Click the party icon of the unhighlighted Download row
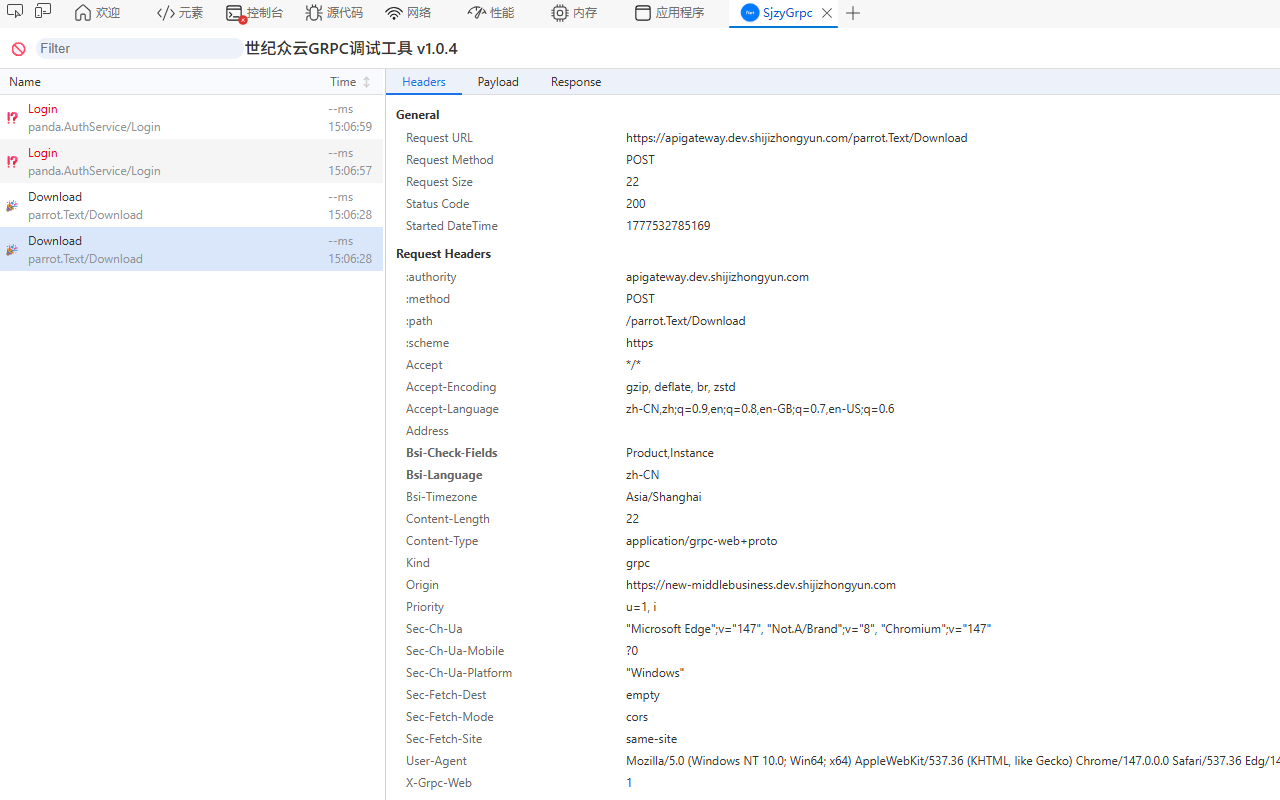Screen dimensions: 1280x800 point(12,206)
